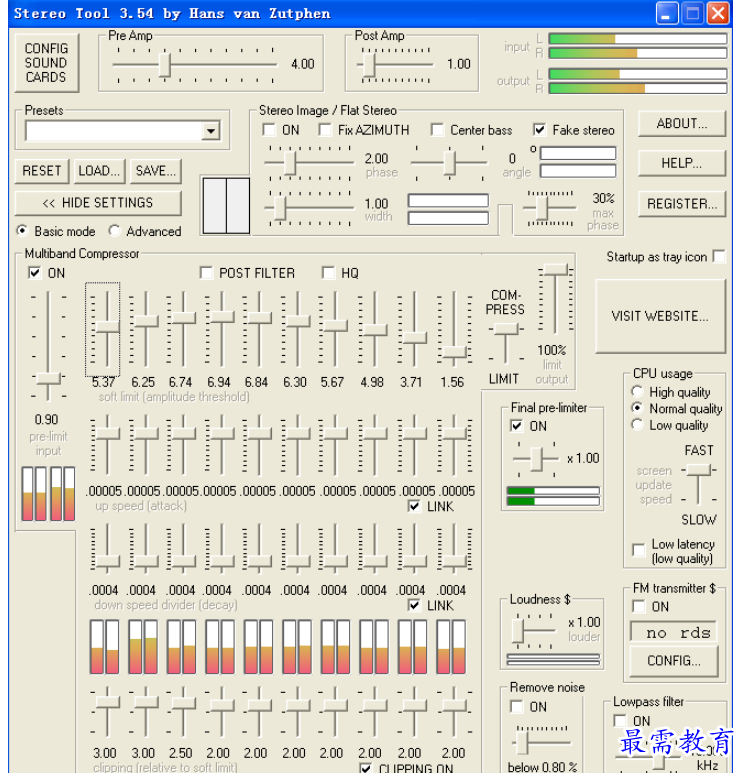Viewport: 742px width, 773px height.
Task: Uncheck the Fake stereo checkbox
Action: click(x=539, y=130)
